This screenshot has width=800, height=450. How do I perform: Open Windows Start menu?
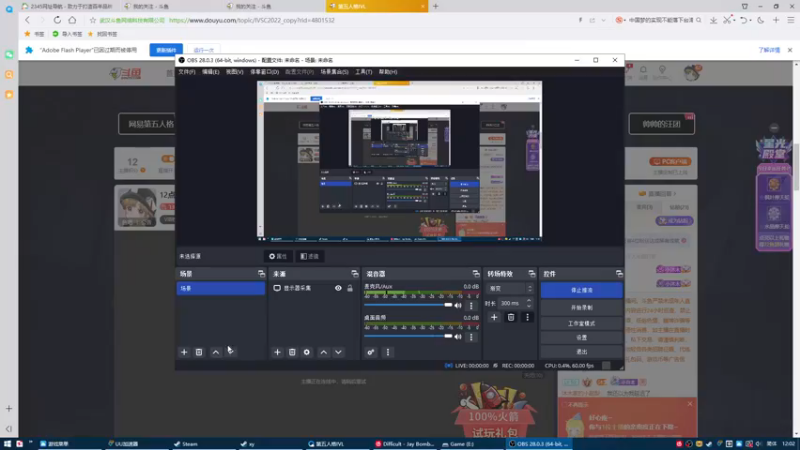tap(7, 444)
